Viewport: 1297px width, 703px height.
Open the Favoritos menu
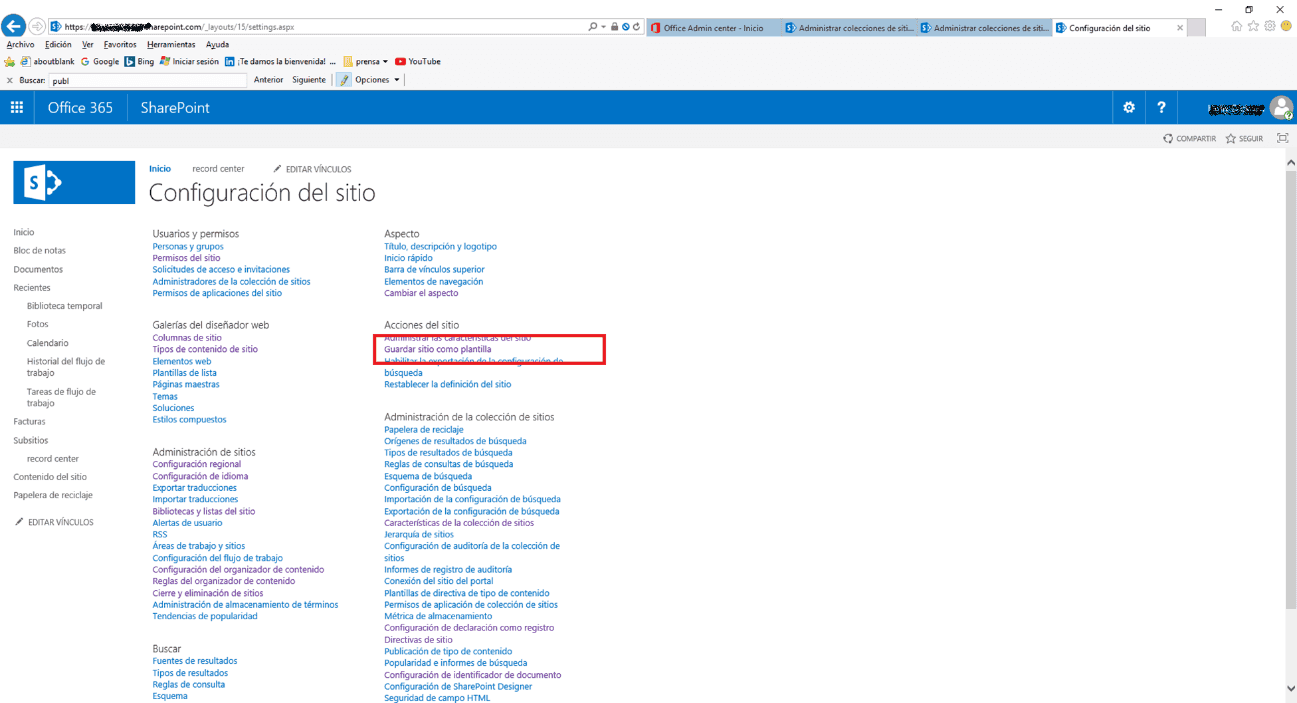[x=120, y=45]
